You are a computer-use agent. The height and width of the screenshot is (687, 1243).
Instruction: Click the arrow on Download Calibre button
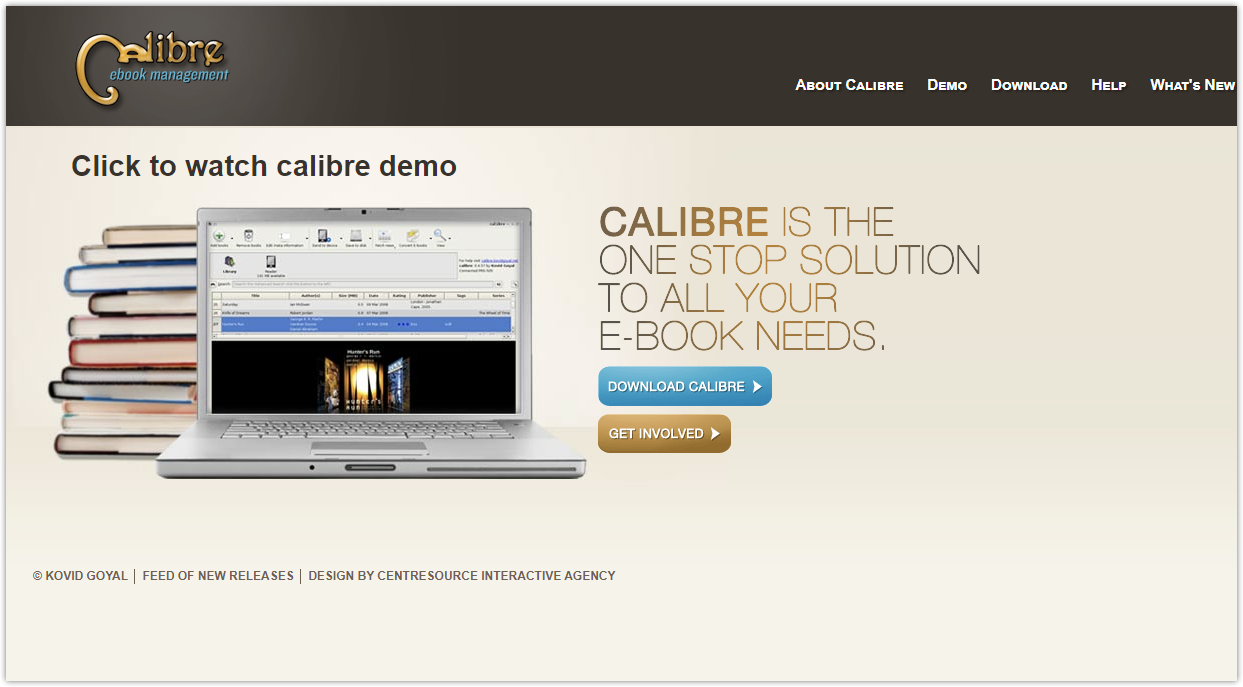[x=757, y=386]
